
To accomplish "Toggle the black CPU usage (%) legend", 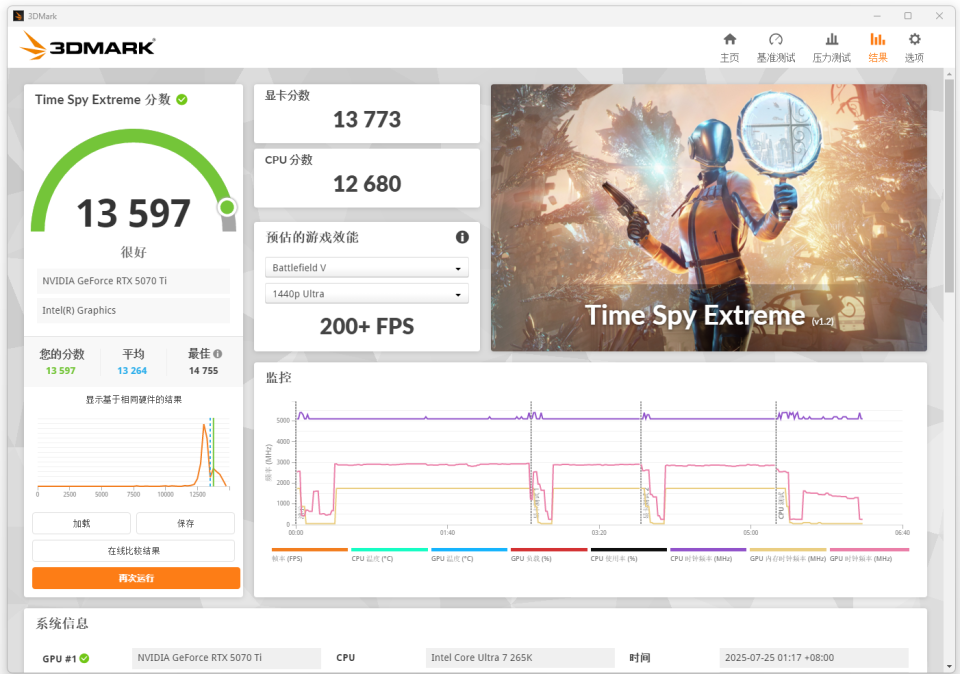I will pyautogui.click(x=628, y=555).
